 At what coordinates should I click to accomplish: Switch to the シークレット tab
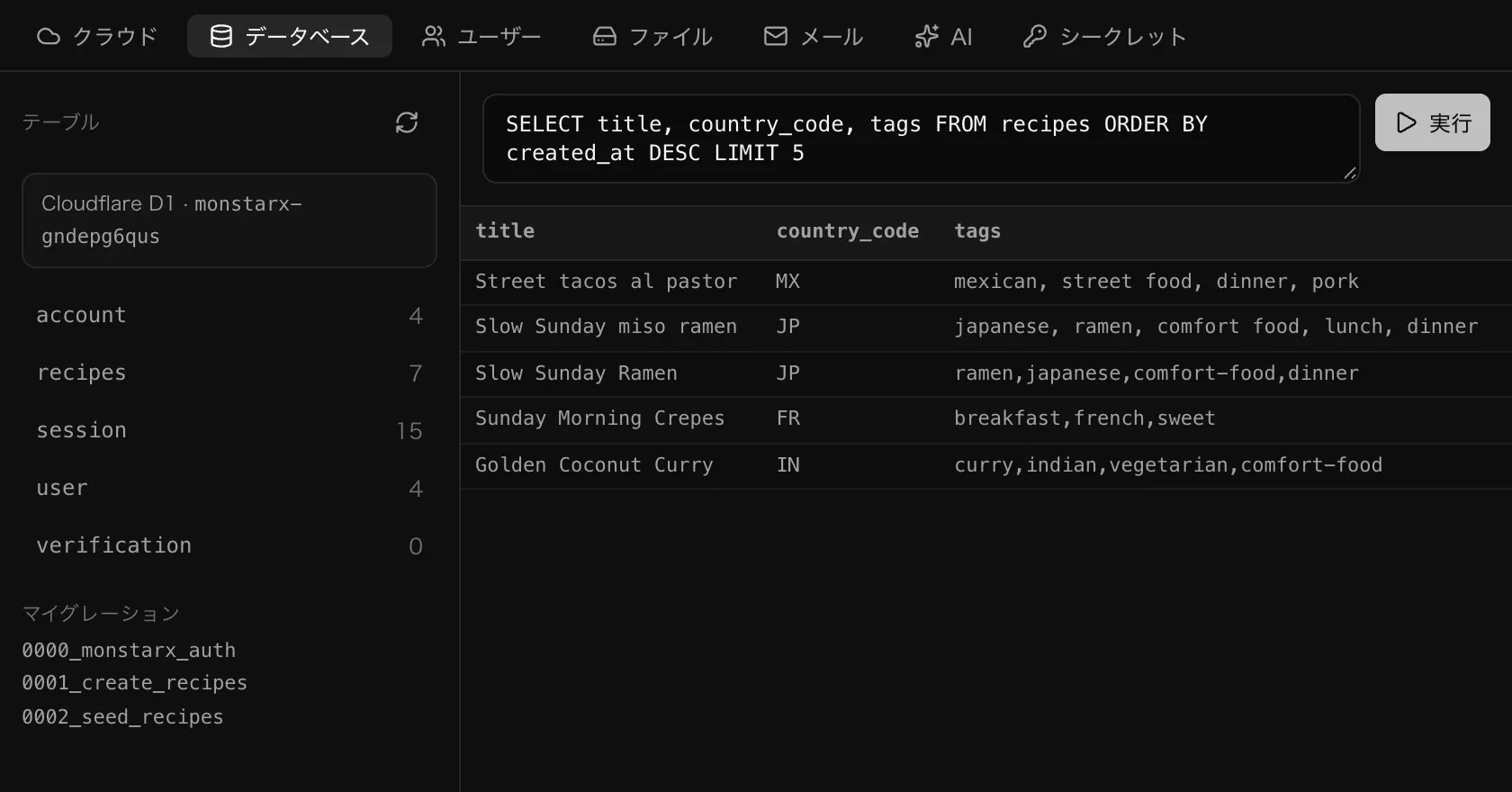[1105, 36]
